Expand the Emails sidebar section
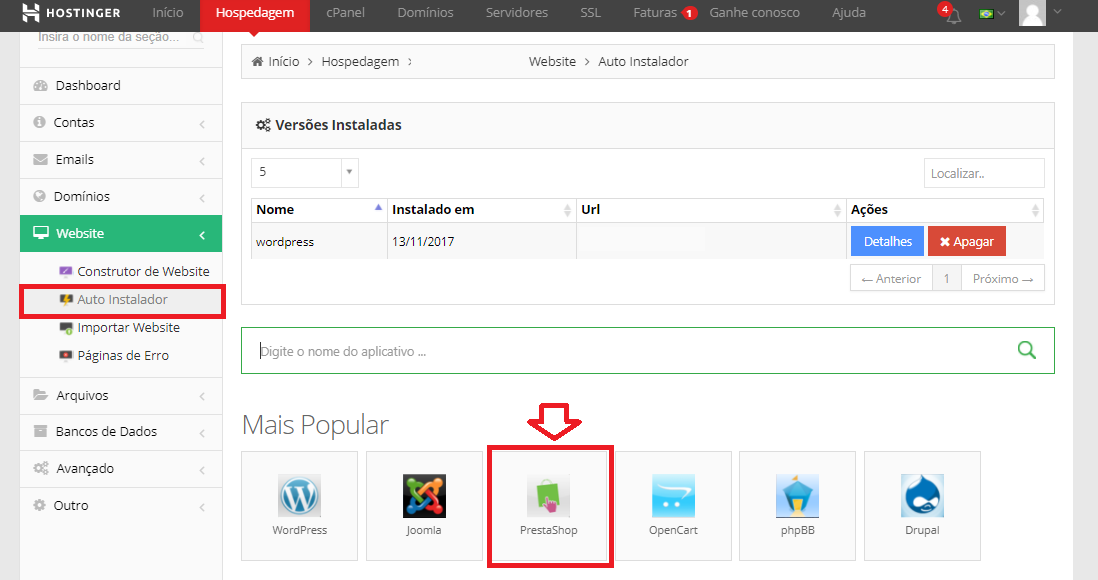This screenshot has height=580, width=1098. point(120,160)
